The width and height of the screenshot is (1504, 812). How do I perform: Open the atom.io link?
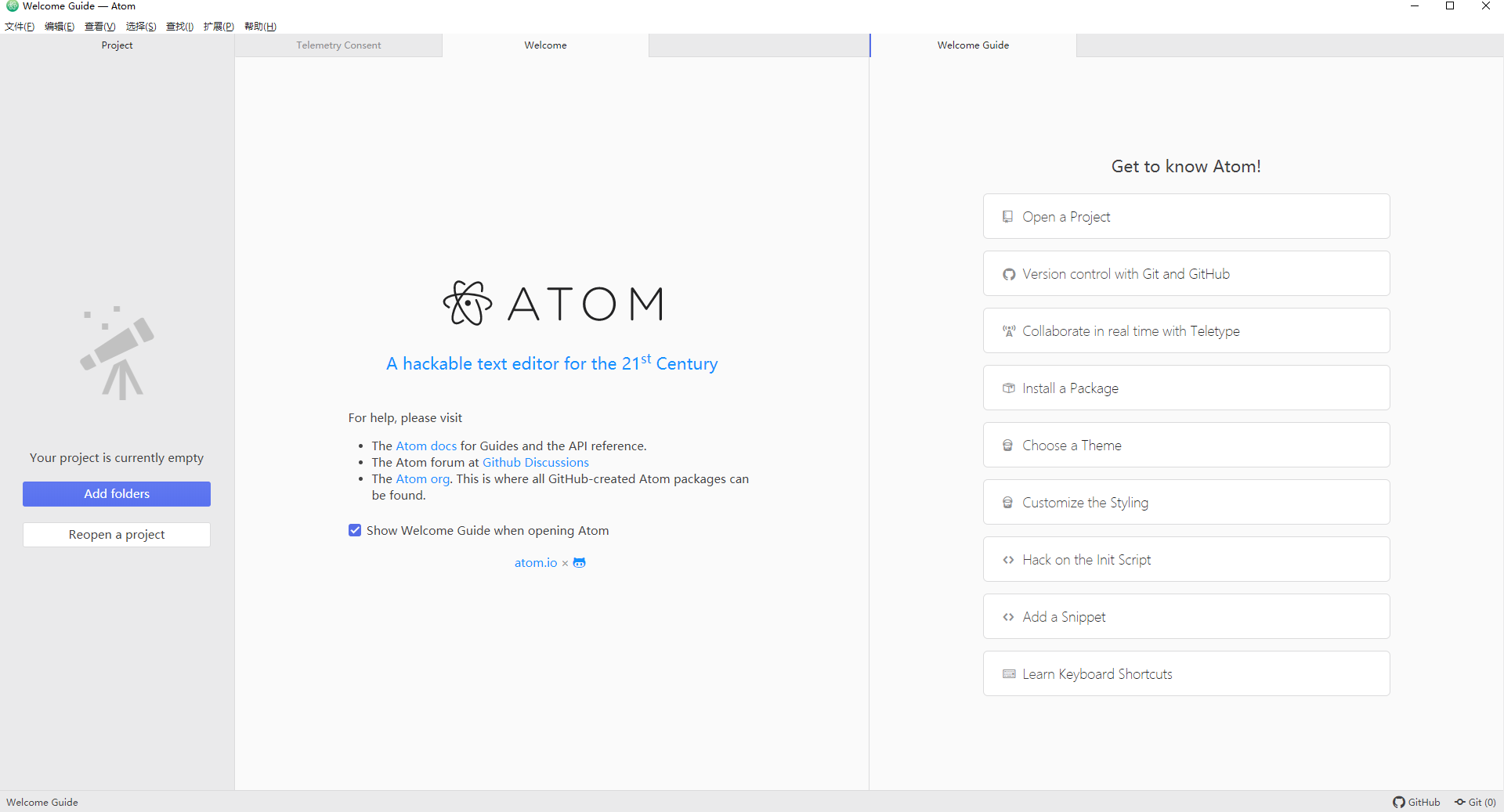click(536, 562)
